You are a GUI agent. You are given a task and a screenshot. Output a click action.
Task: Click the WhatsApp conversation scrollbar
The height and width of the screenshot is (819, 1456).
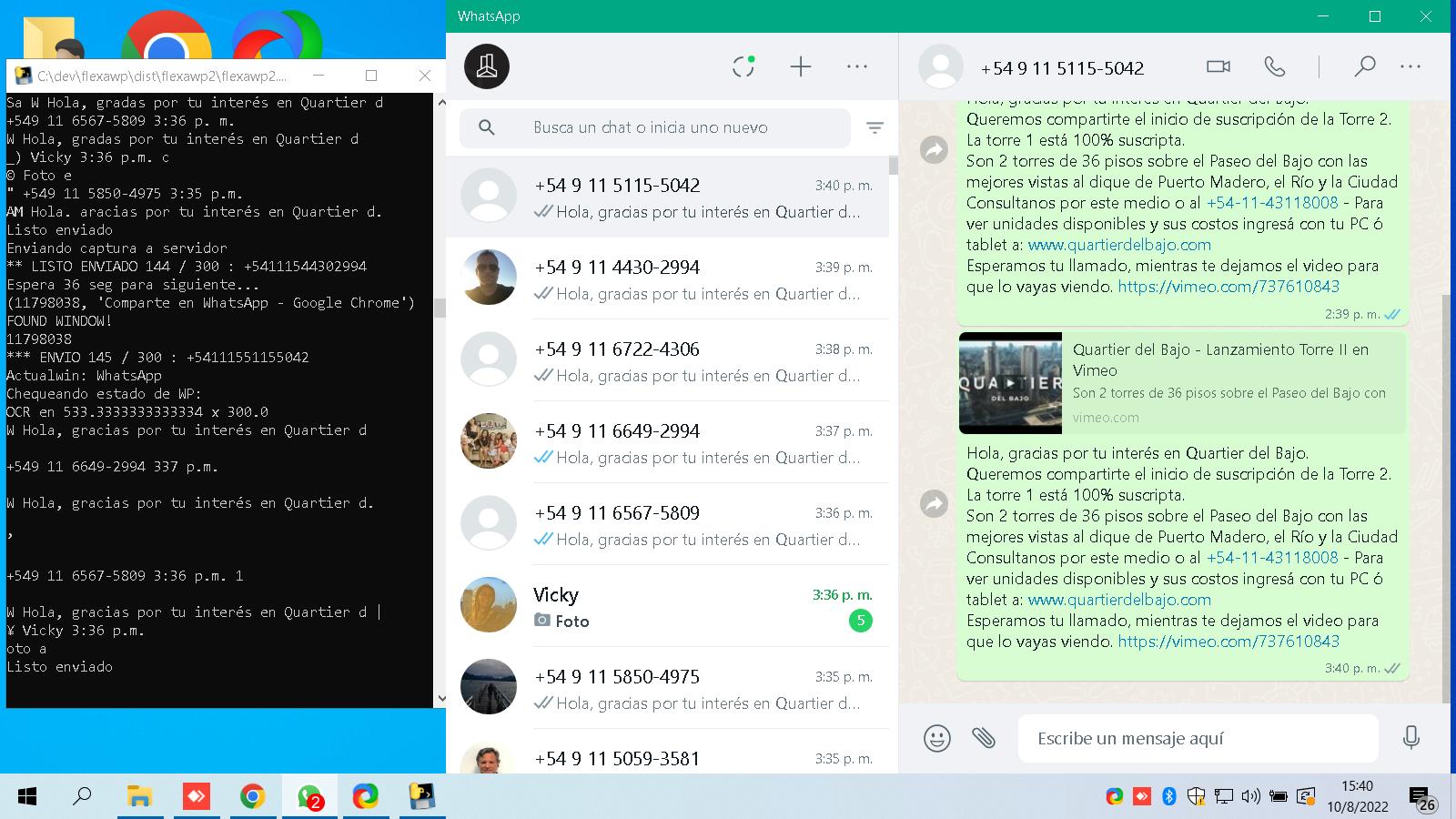1447,499
